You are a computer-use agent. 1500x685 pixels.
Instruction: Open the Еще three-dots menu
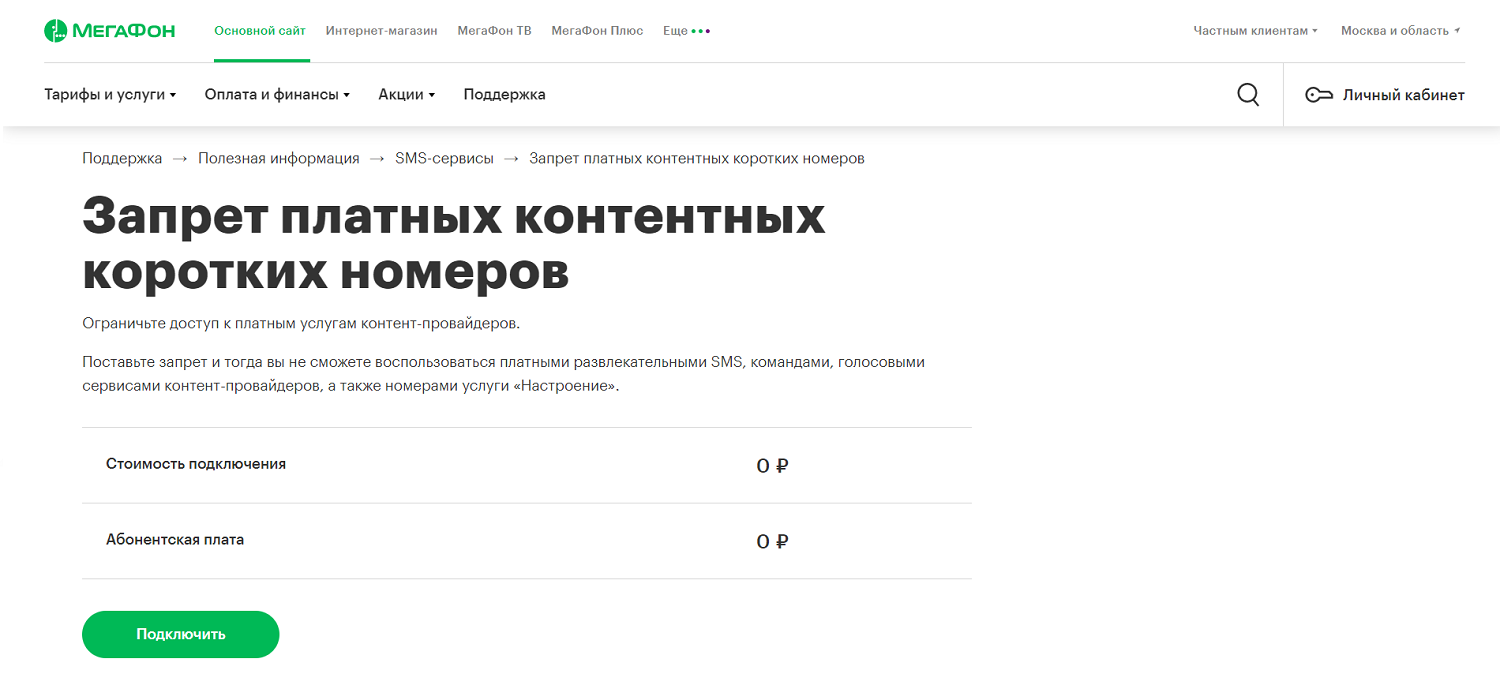687,31
